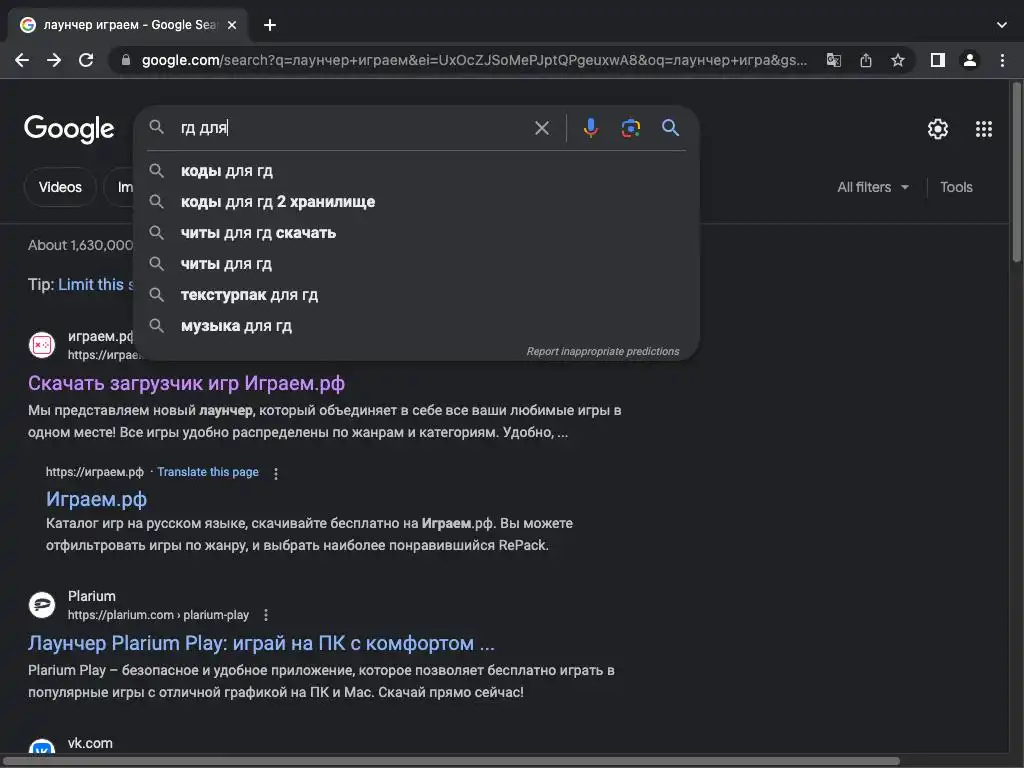Open the translate page icon in address bar
This screenshot has height=768, width=1024.
(x=833, y=60)
